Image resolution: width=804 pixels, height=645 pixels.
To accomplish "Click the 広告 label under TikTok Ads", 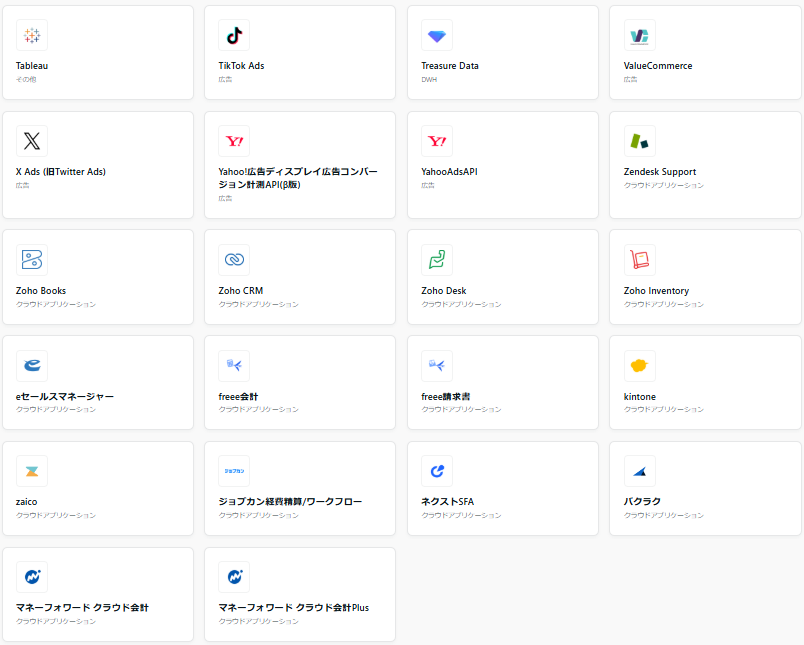I will coord(225,79).
